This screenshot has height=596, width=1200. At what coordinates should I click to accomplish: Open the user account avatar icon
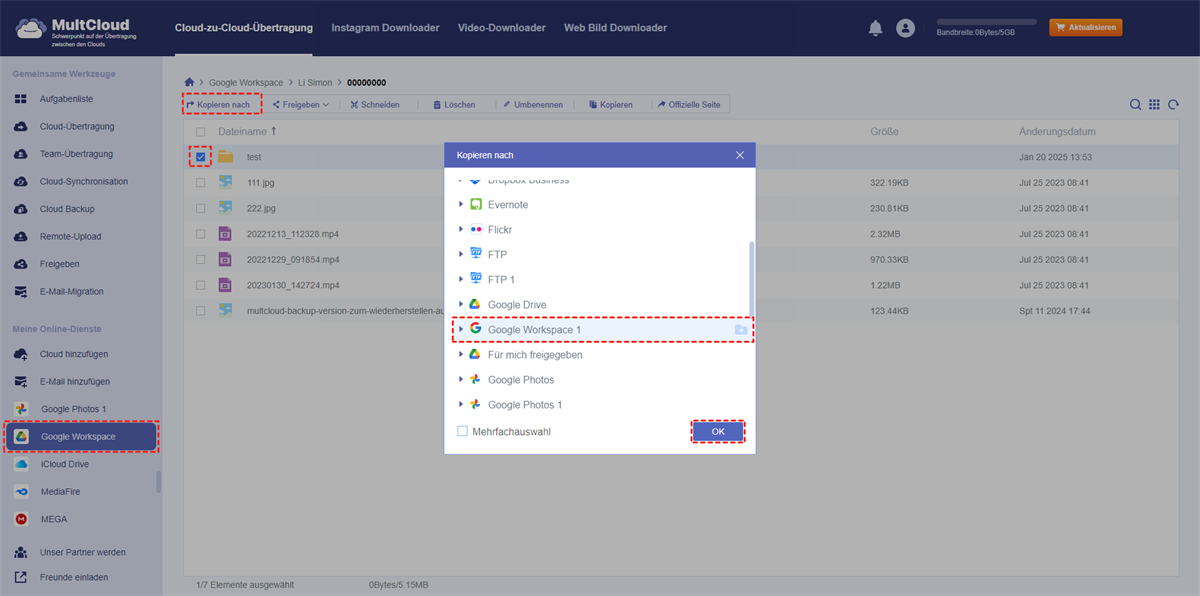click(906, 28)
